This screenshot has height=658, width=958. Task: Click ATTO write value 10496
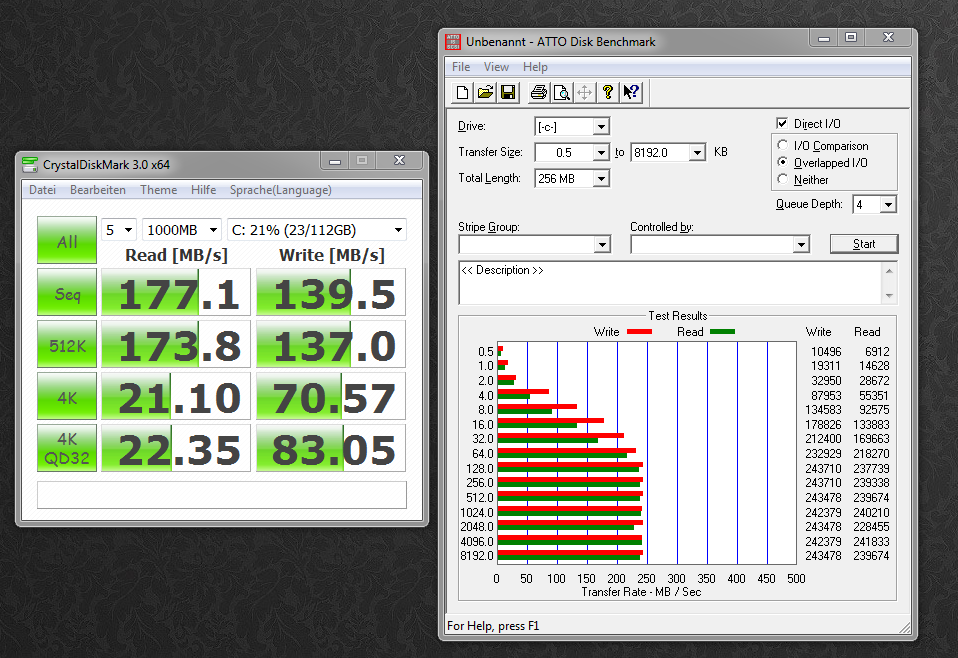coord(826,351)
